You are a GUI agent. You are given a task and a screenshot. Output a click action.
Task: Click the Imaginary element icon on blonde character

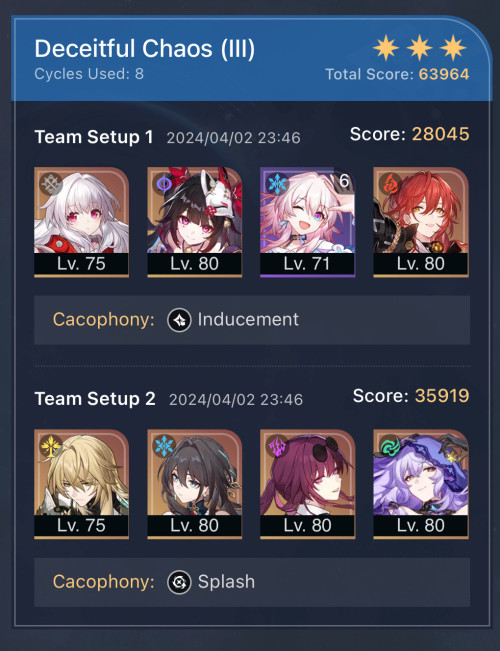[x=51, y=446]
